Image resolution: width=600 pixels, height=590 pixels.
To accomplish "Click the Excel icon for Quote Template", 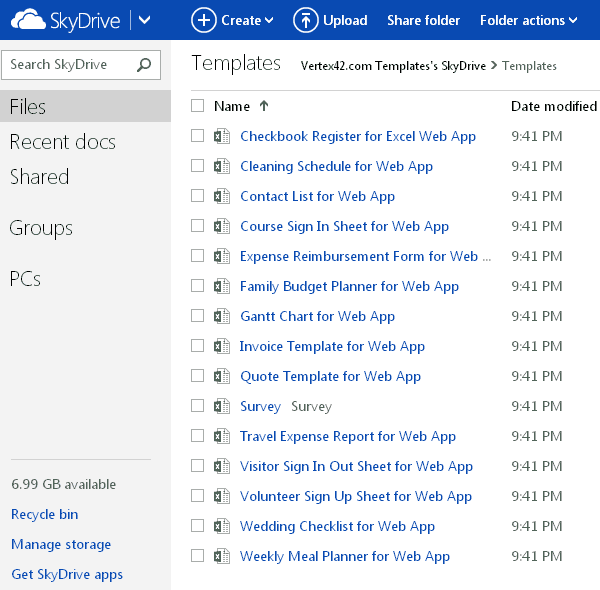I will 222,376.
